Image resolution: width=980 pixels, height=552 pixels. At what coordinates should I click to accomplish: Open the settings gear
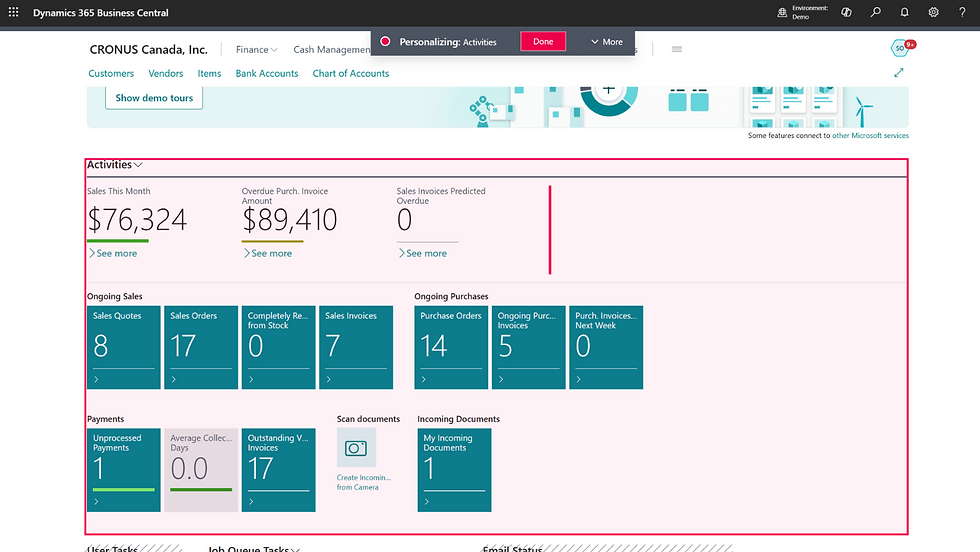coord(933,12)
